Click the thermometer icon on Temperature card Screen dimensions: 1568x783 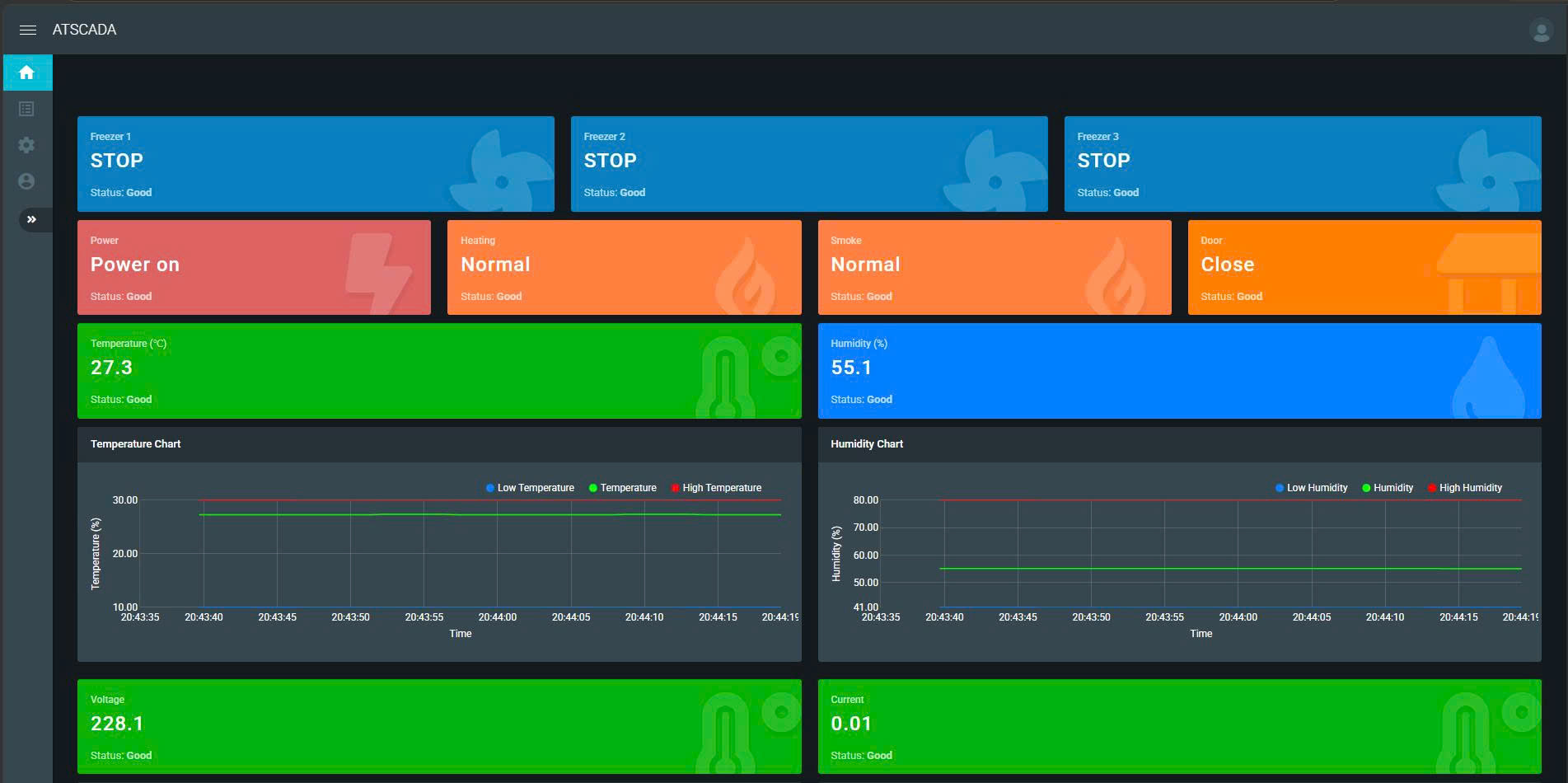(x=747, y=377)
